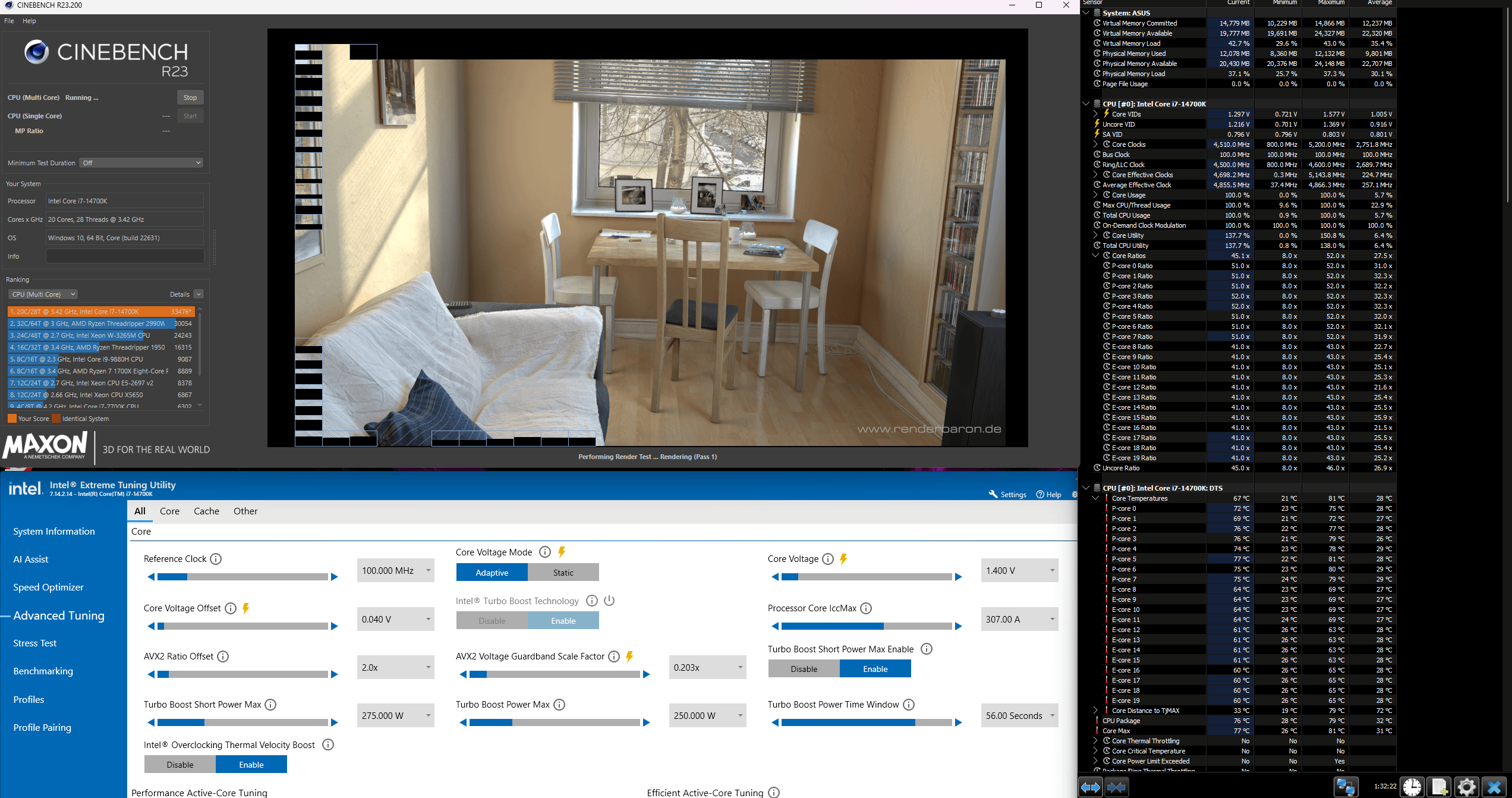Start logging with the sheet-plus icon
Screen dimensions: 1512x798
tap(1439, 787)
